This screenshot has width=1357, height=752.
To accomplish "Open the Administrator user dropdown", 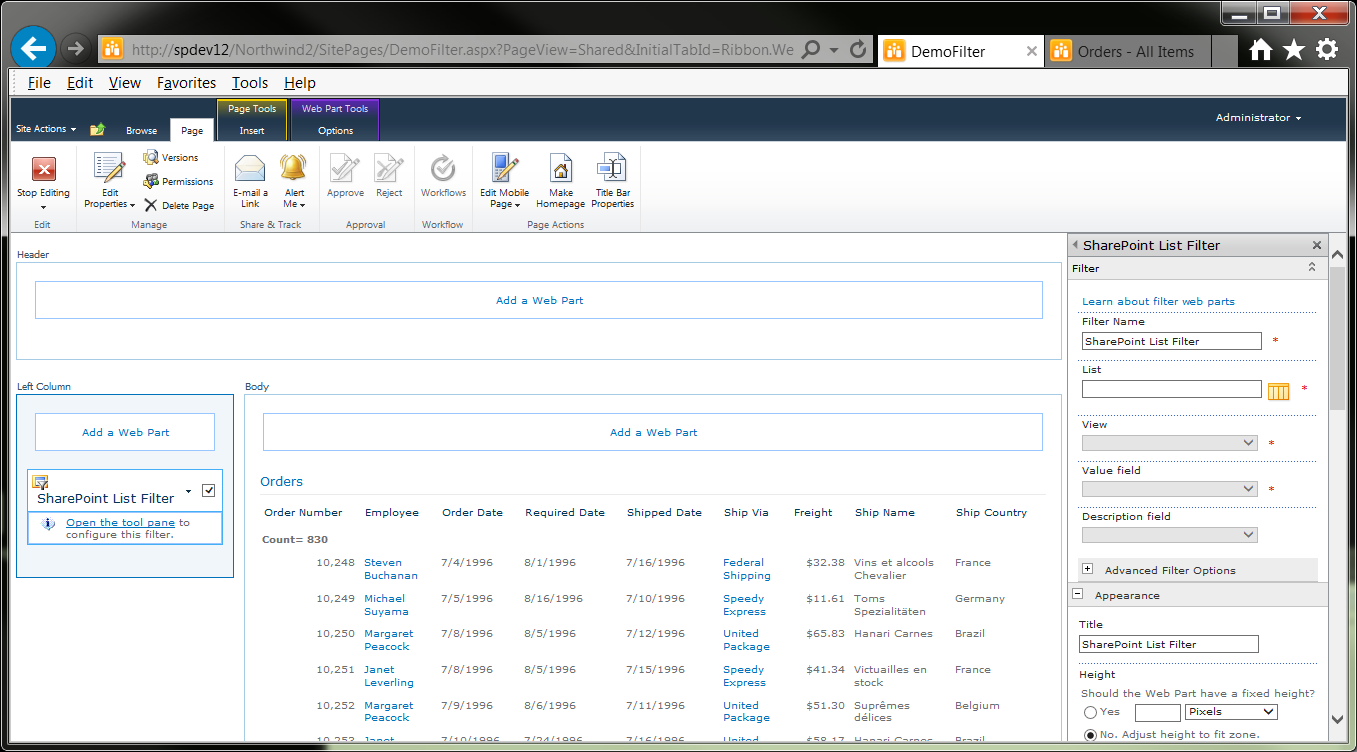I will 1258,118.
